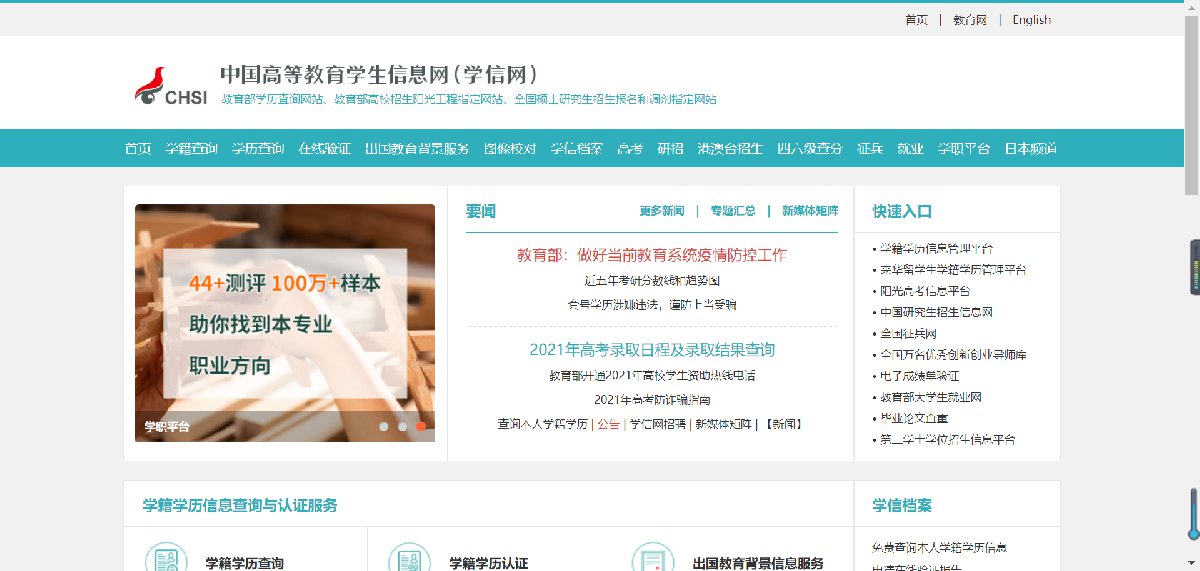Open the 在线验证 navigation item

(324, 148)
